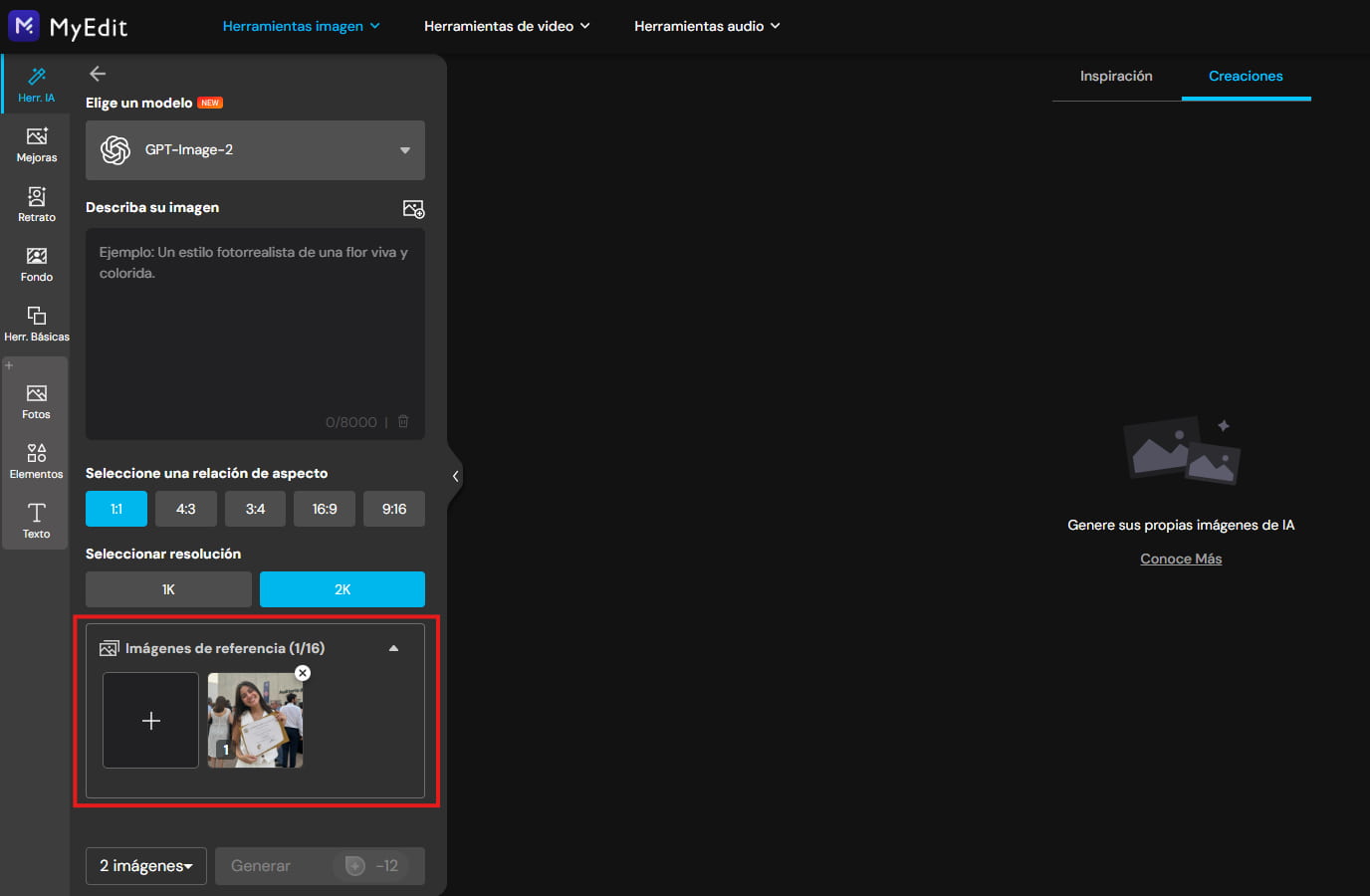Viewport: 1370px width, 896px height.
Task: Click the 'Seleccione una relación de aspecto' label
Action: click(x=206, y=473)
